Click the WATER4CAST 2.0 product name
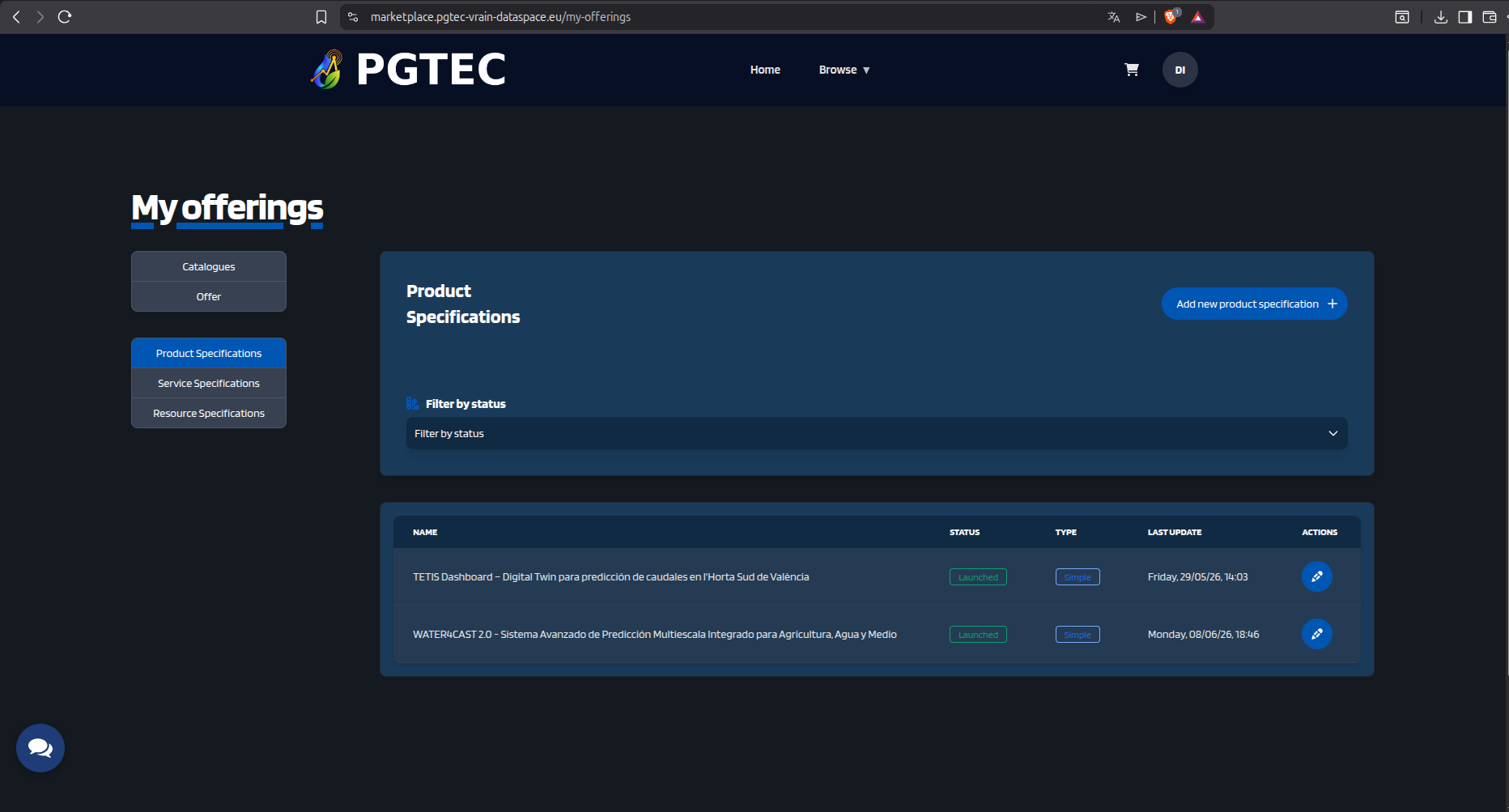 [655, 635]
